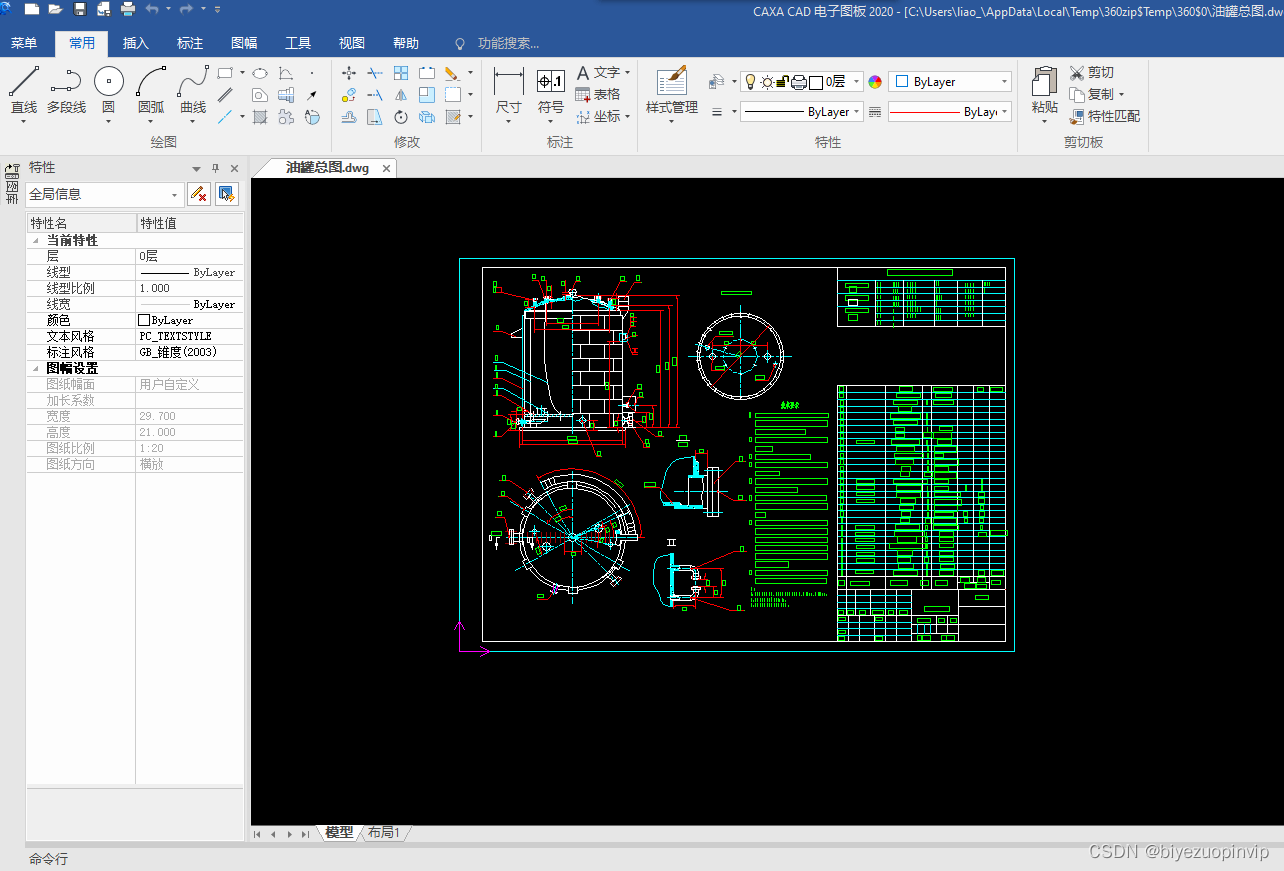This screenshot has height=871, width=1284.
Task: Switch to the 插入 ribbon tab
Action: pyautogui.click(x=135, y=43)
